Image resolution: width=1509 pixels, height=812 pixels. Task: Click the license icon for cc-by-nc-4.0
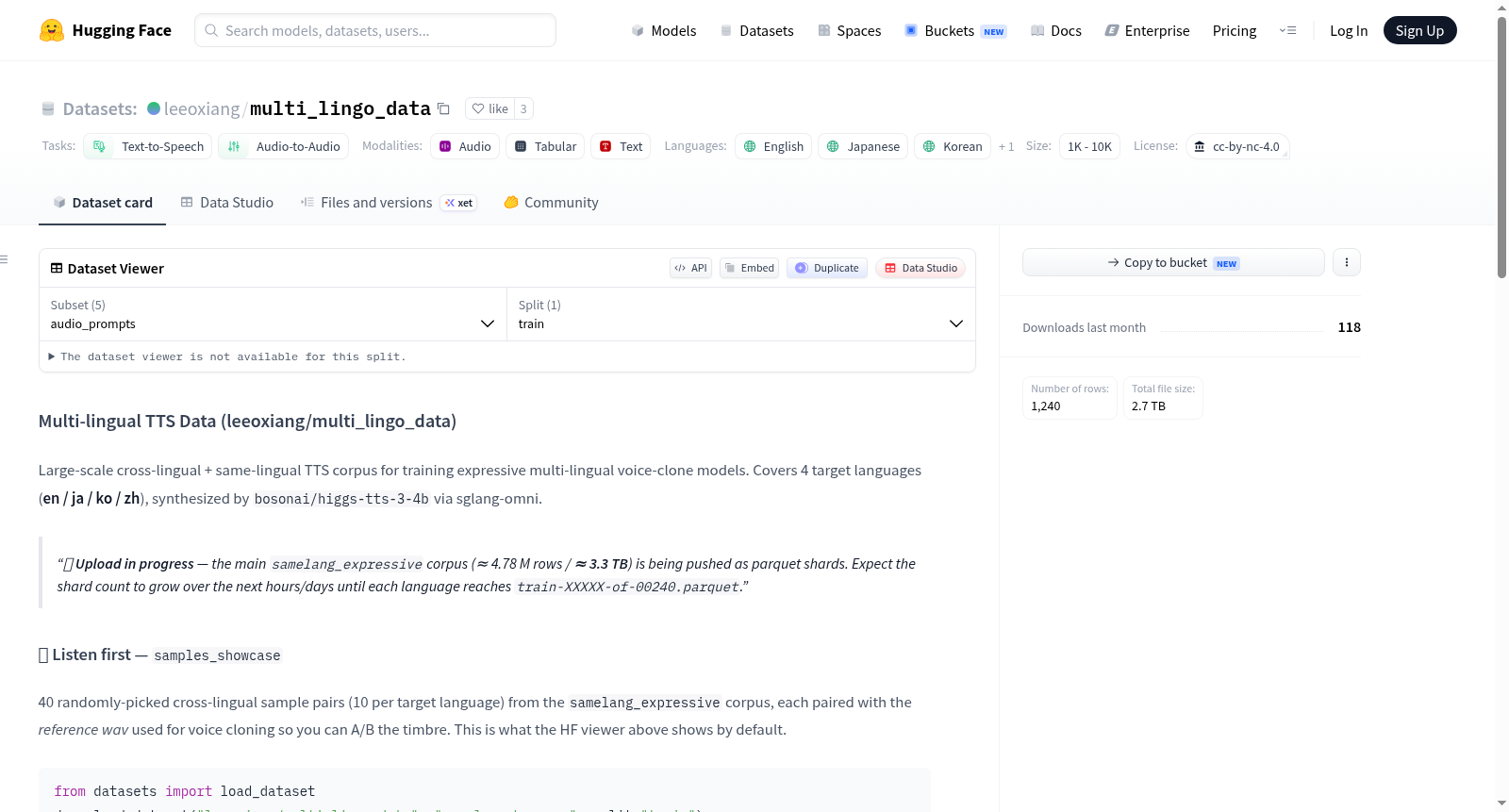[1200, 146]
